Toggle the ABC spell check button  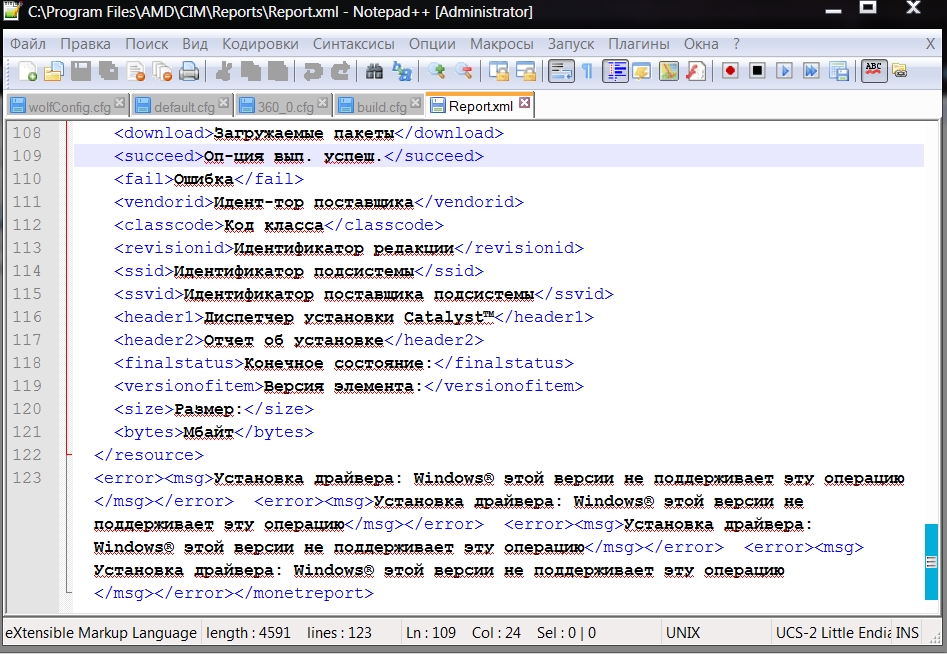point(873,71)
